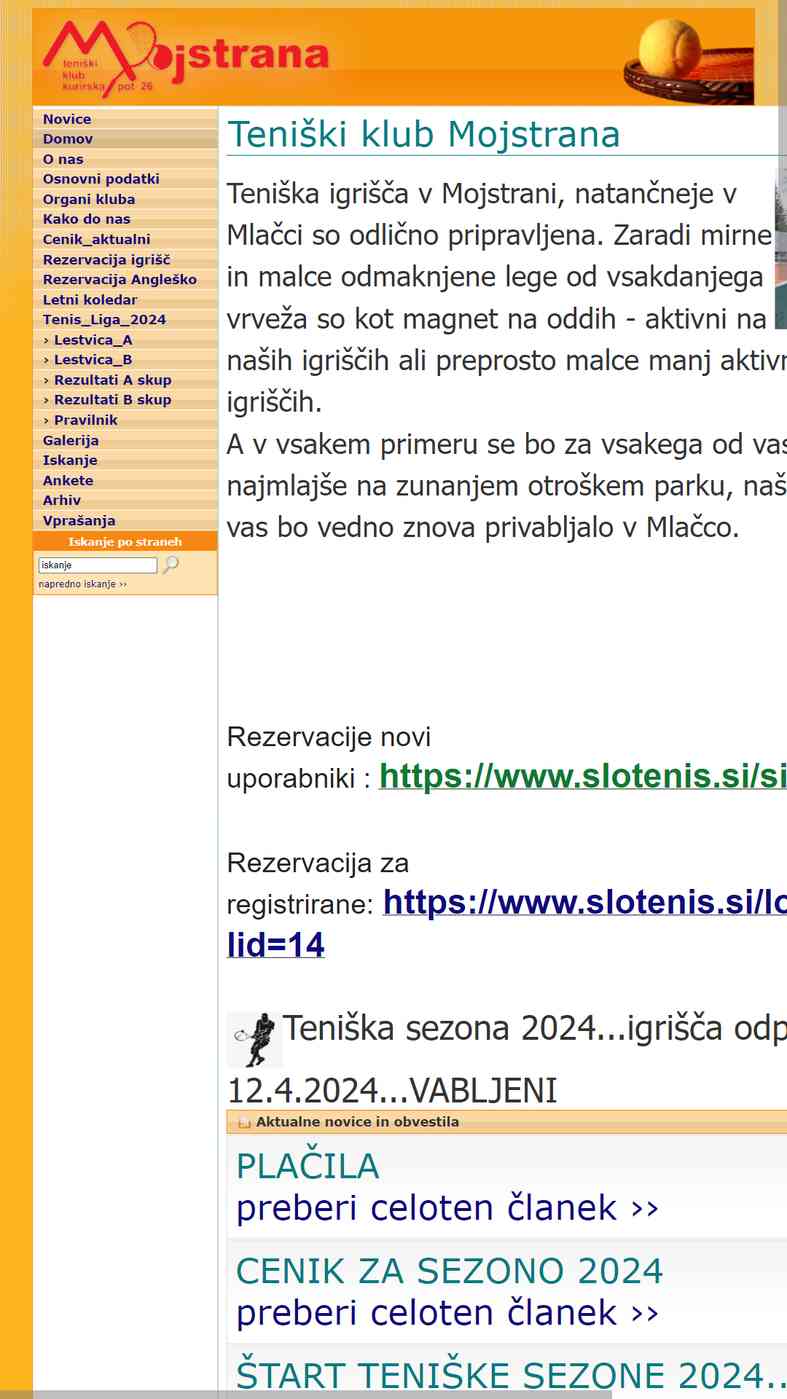Read full article under CENIK ZA SEZONO 2024
The image size is (787, 1399).
coord(448,1312)
